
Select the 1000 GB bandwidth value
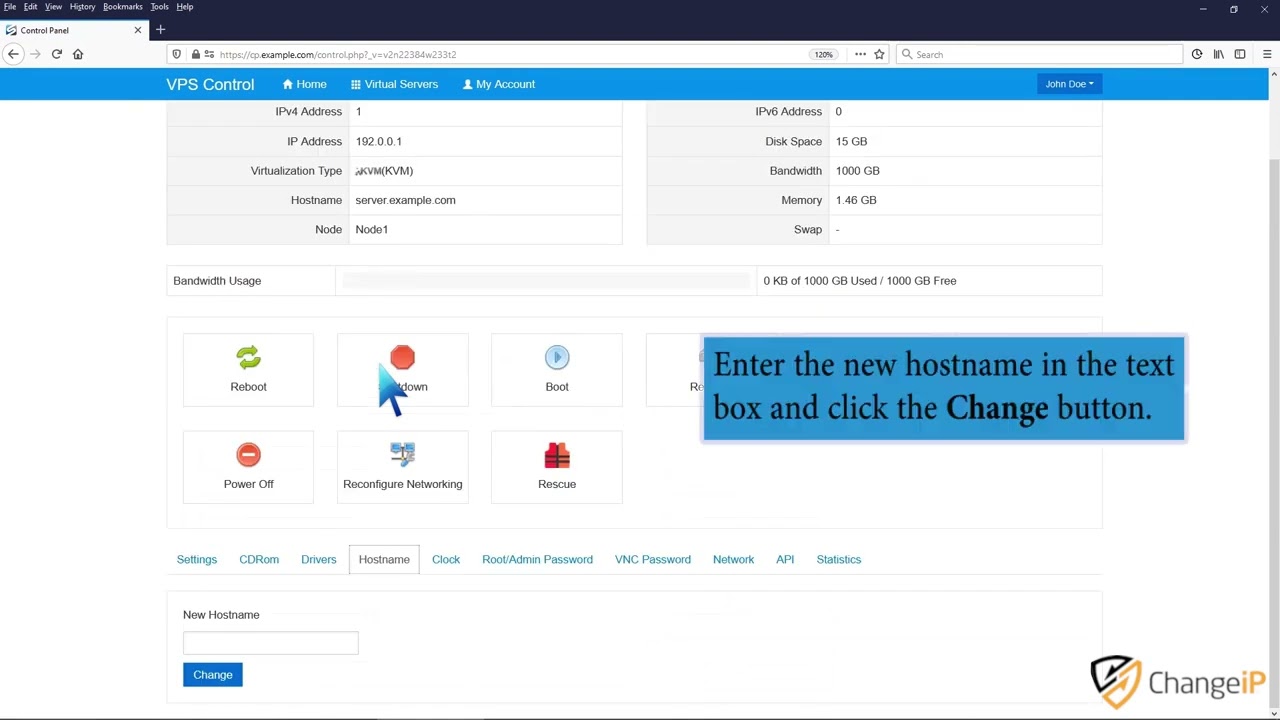click(857, 171)
